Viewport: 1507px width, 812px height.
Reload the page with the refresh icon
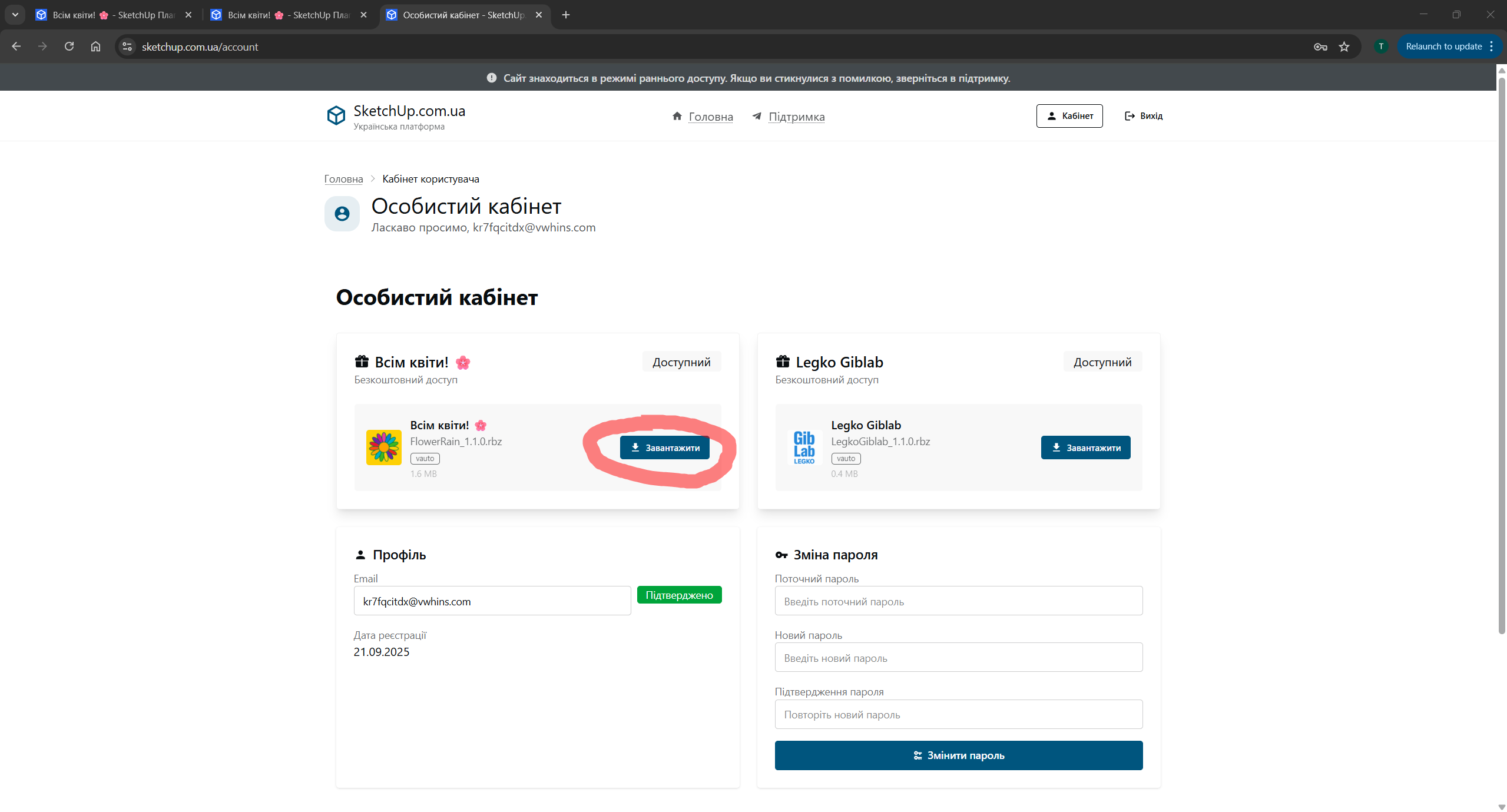(x=69, y=47)
